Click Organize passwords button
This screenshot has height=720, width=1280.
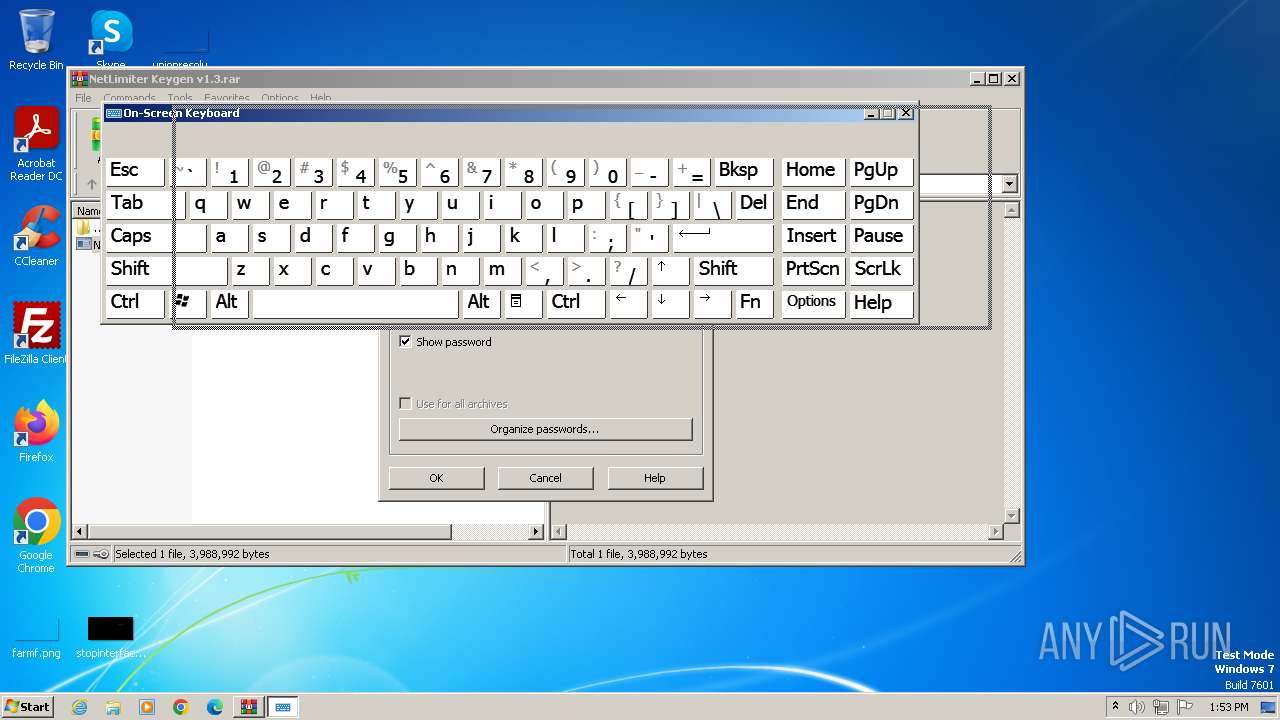(x=545, y=429)
